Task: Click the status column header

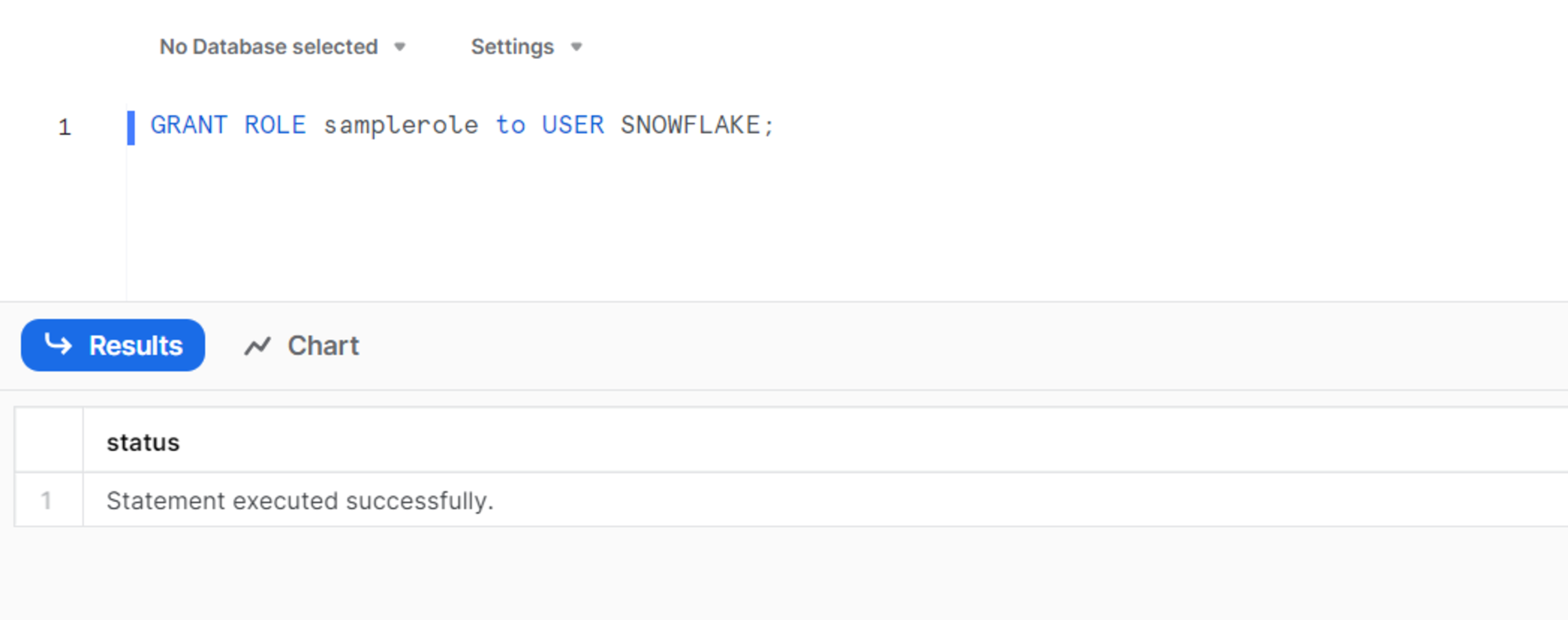Action: 144,442
